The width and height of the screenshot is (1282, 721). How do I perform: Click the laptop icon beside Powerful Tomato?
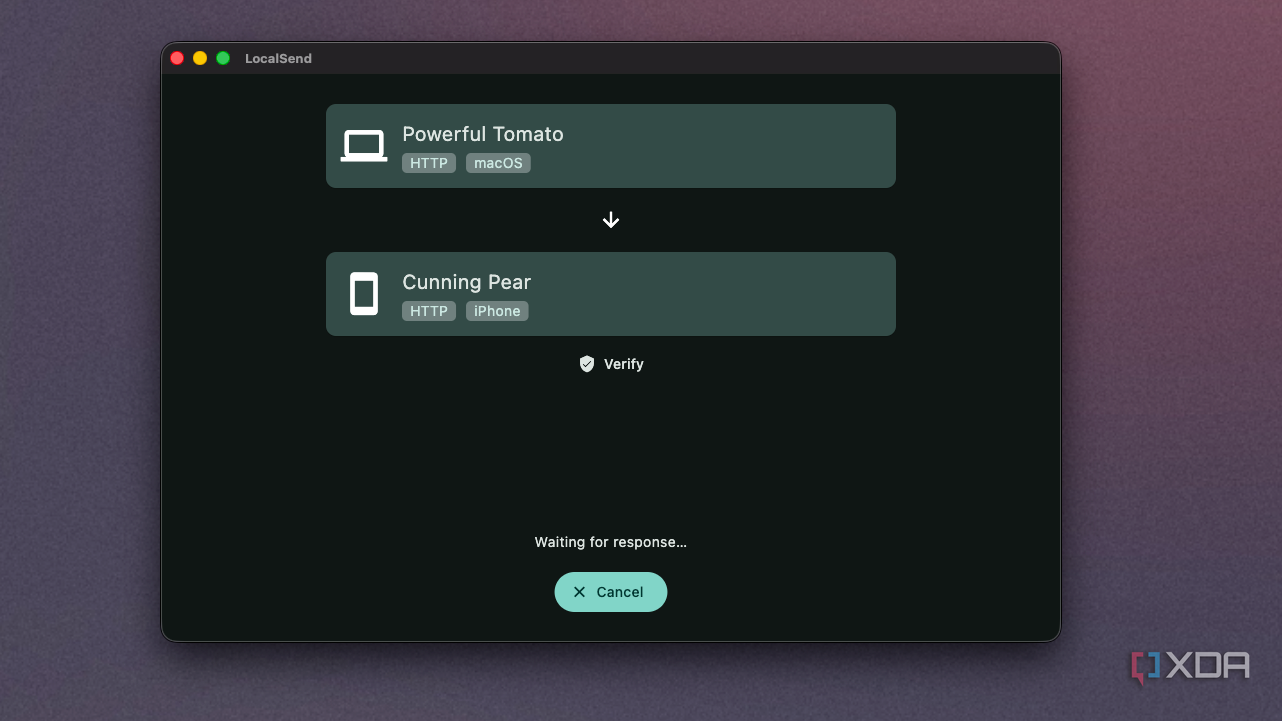click(364, 146)
